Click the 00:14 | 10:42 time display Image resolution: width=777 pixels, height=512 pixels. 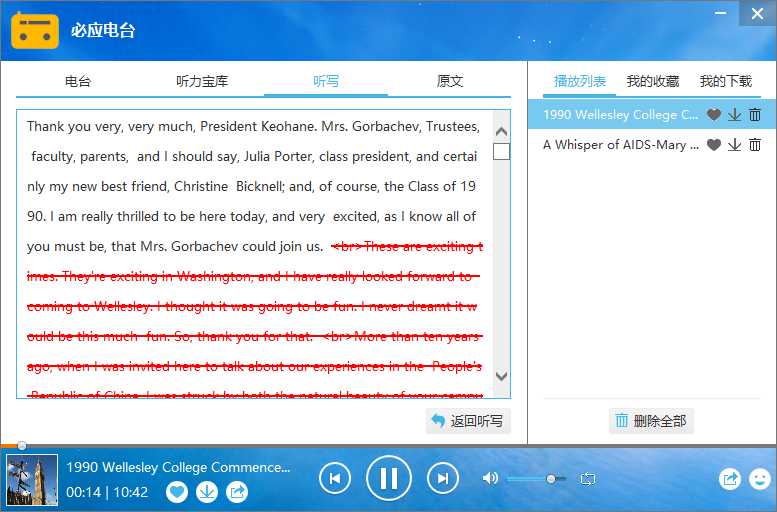pos(107,492)
